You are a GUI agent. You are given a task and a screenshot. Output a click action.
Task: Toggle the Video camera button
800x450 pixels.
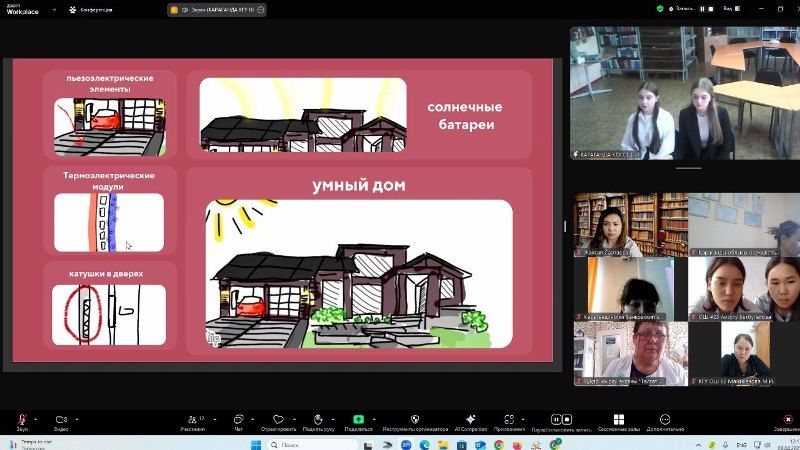click(x=59, y=419)
